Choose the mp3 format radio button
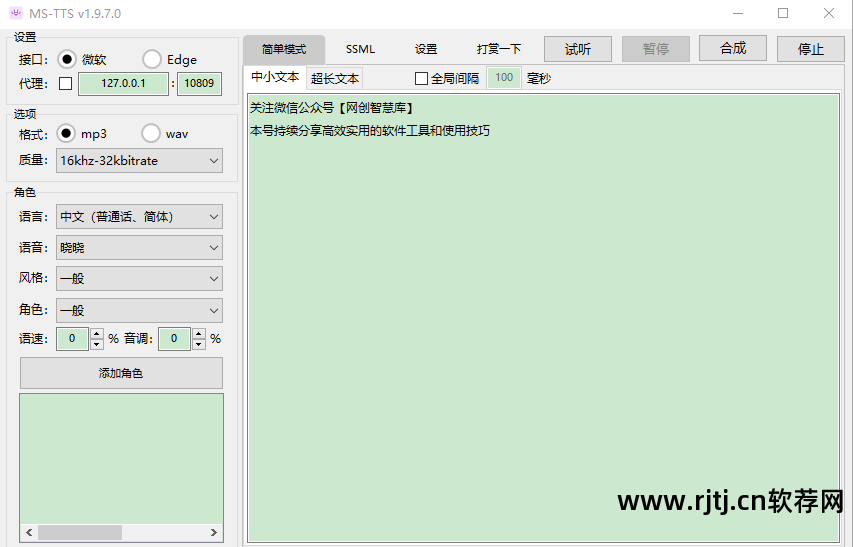 tap(66, 133)
